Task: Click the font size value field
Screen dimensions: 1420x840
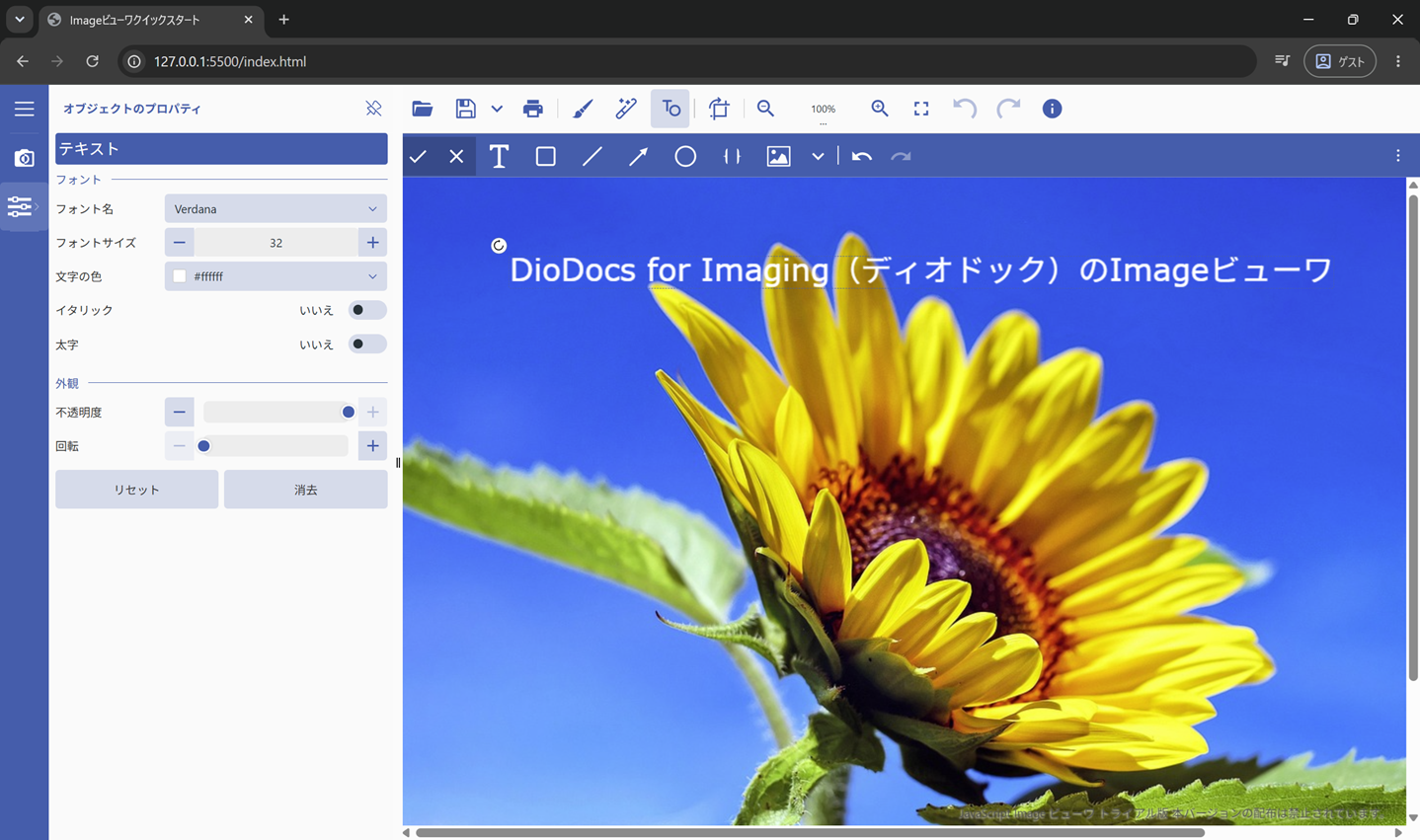Action: 276,243
